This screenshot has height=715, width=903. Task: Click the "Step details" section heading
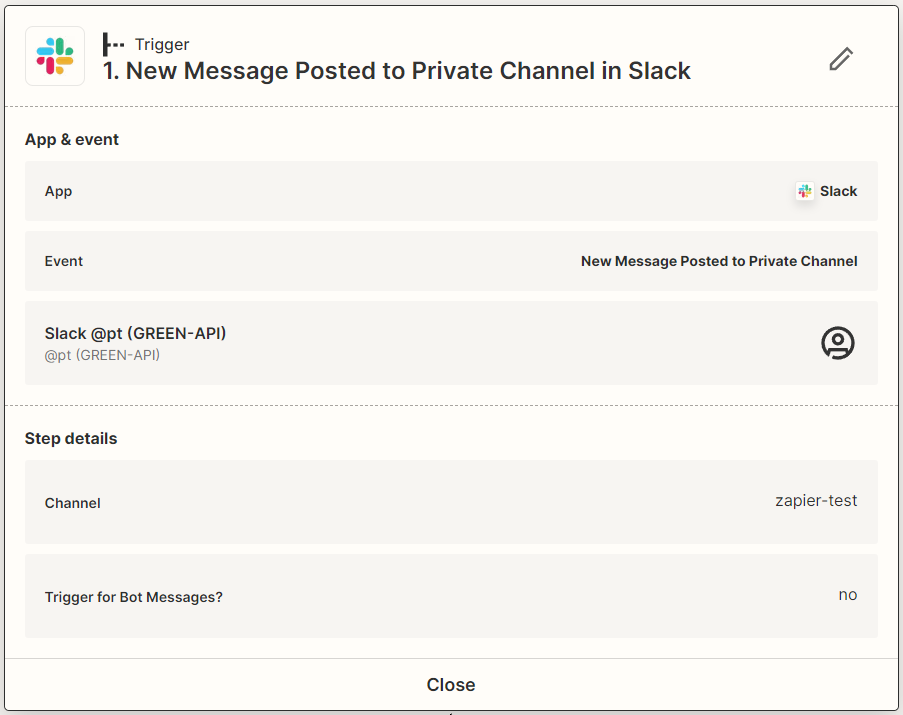[x=71, y=438]
